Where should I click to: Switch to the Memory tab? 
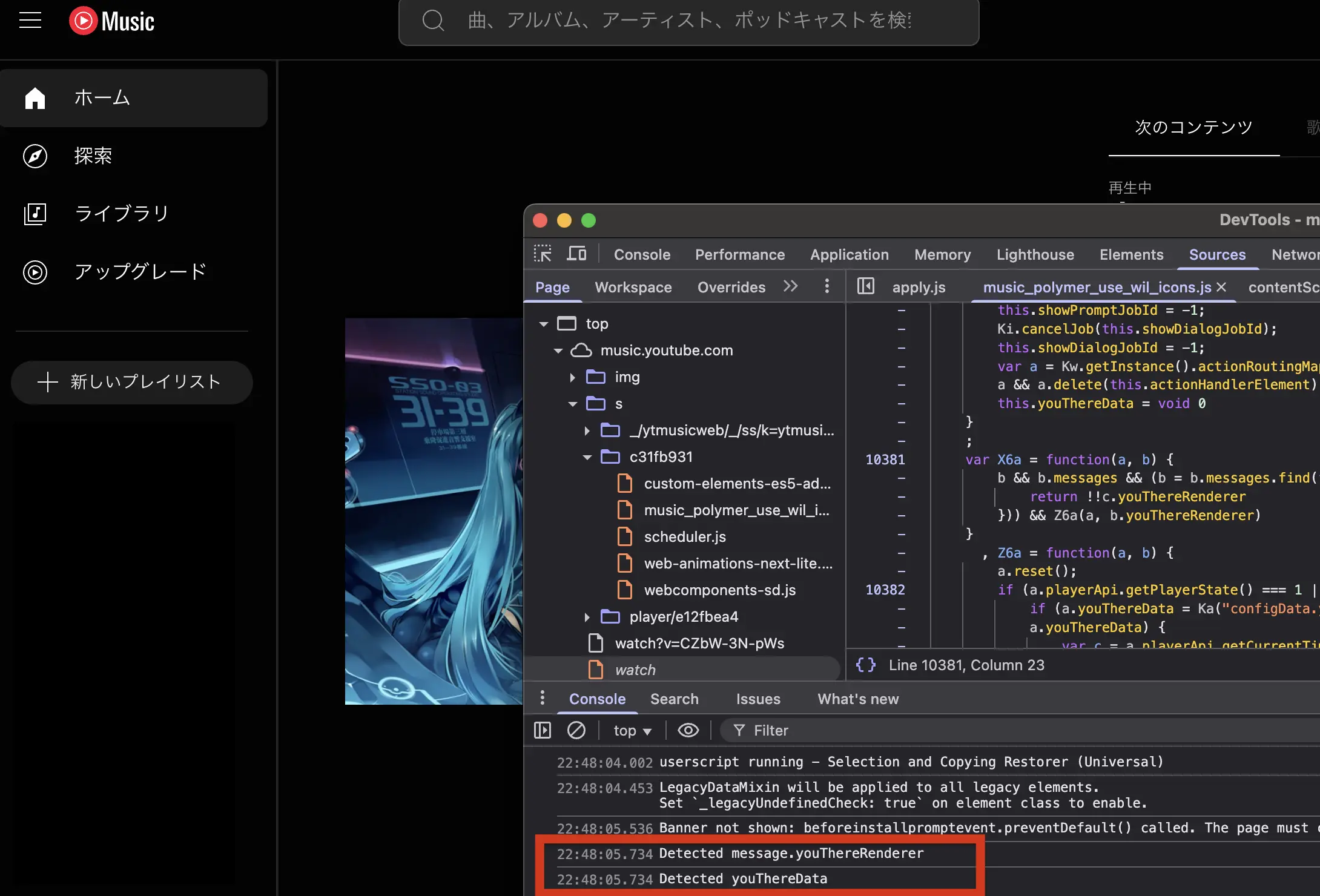[943, 255]
